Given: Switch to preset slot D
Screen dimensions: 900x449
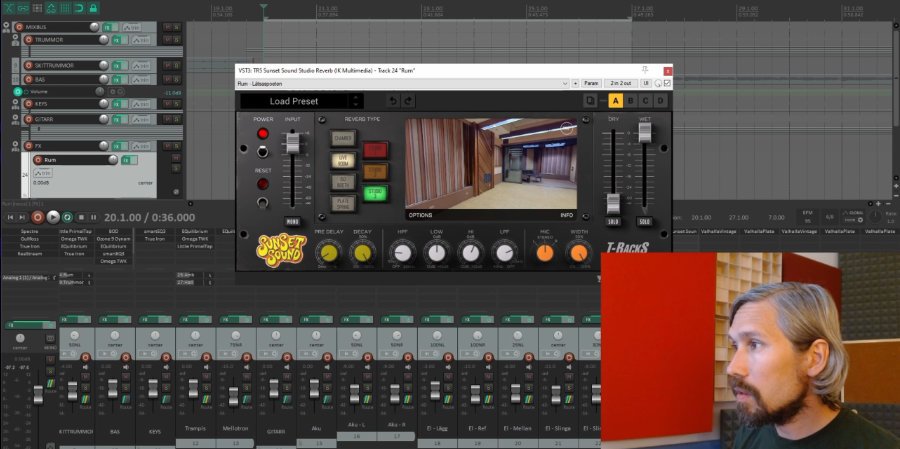Looking at the screenshot, I should click(x=661, y=101).
